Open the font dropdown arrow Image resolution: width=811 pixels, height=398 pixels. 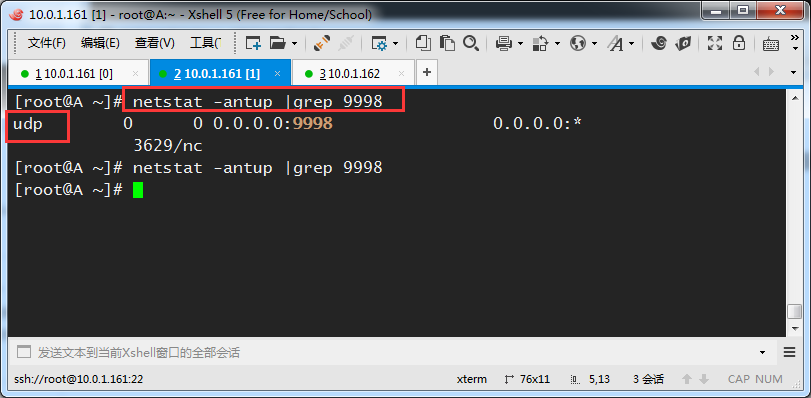coord(632,43)
